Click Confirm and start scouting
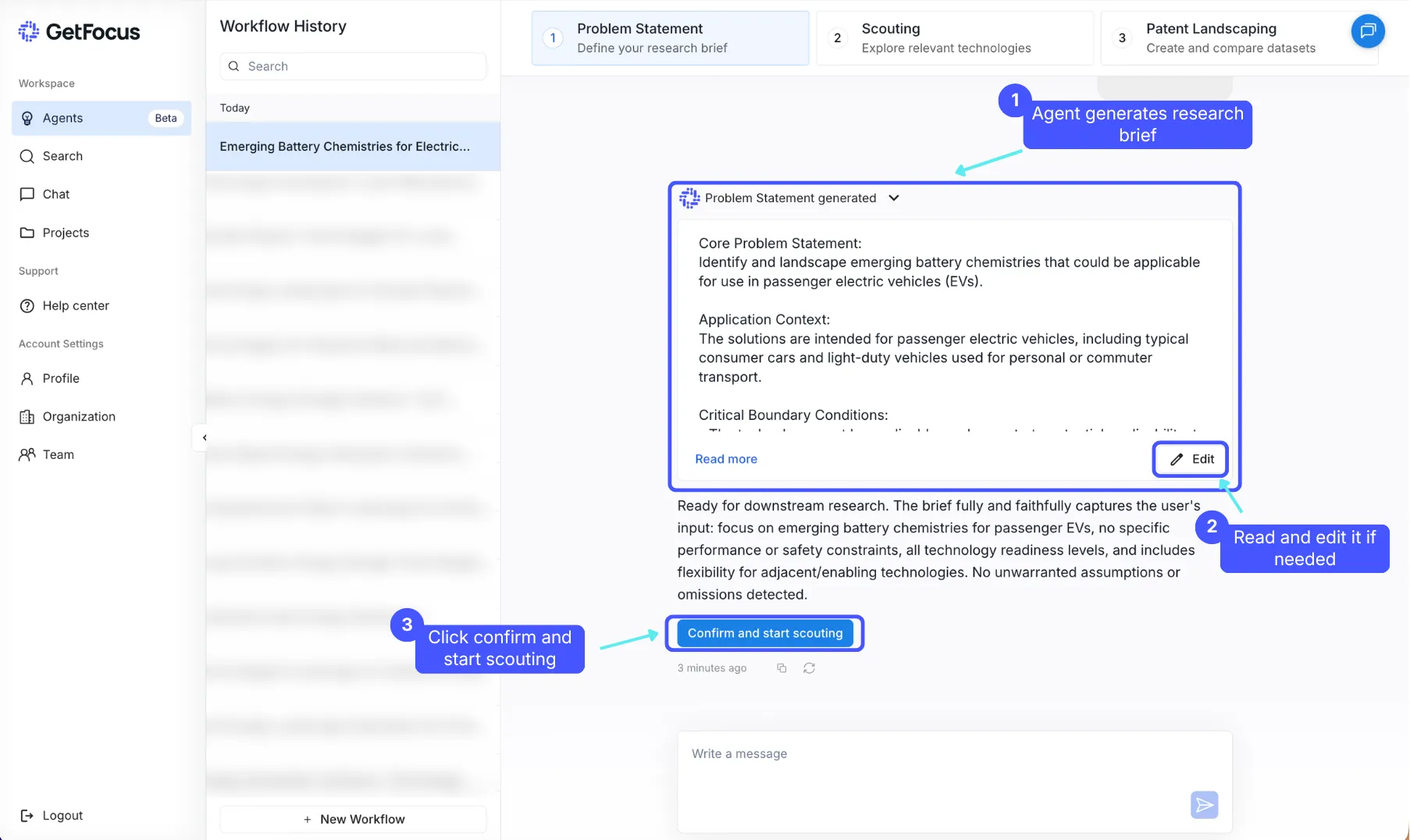This screenshot has width=1410, height=840. pos(765,633)
